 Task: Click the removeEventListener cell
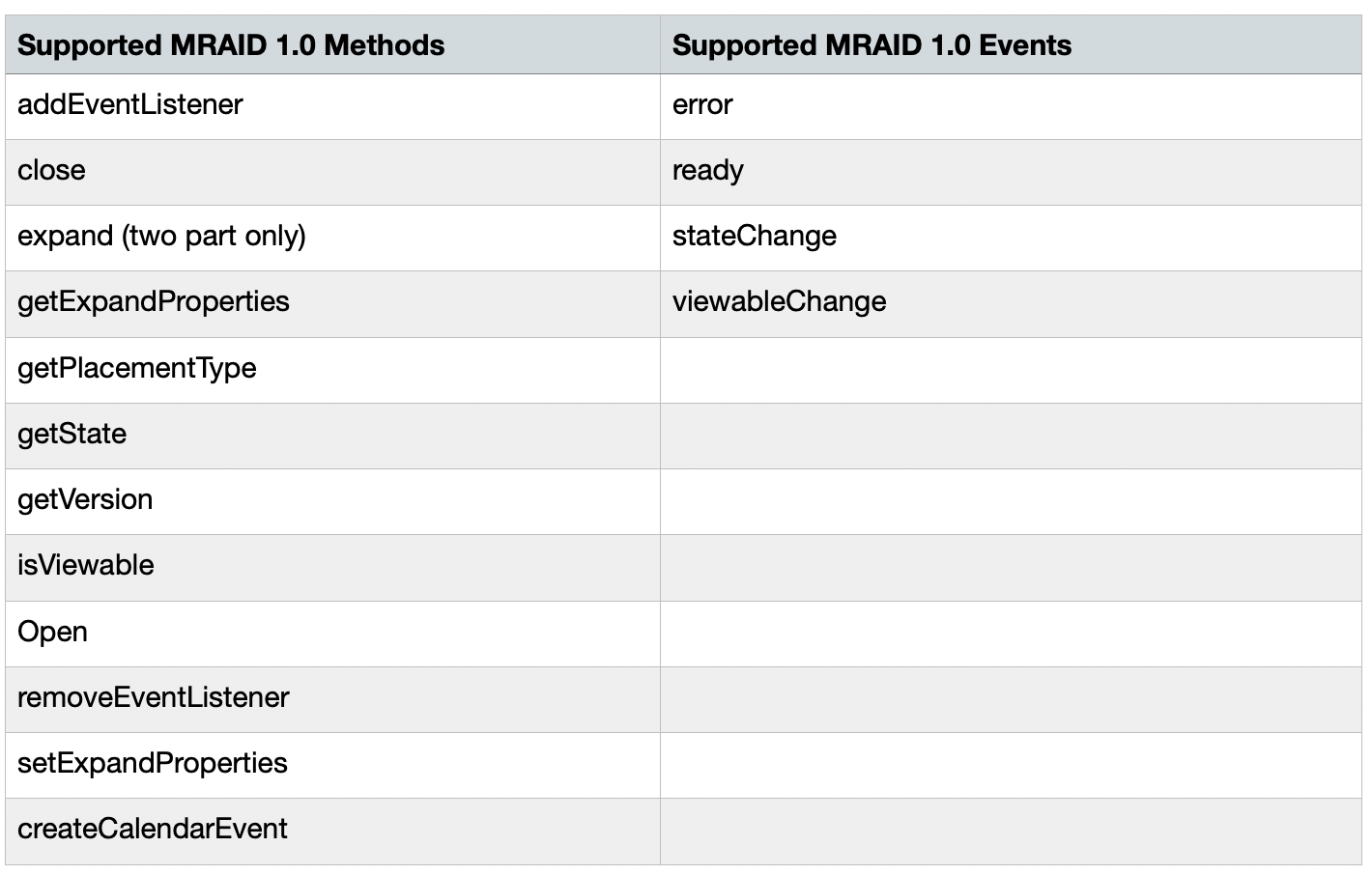(154, 697)
